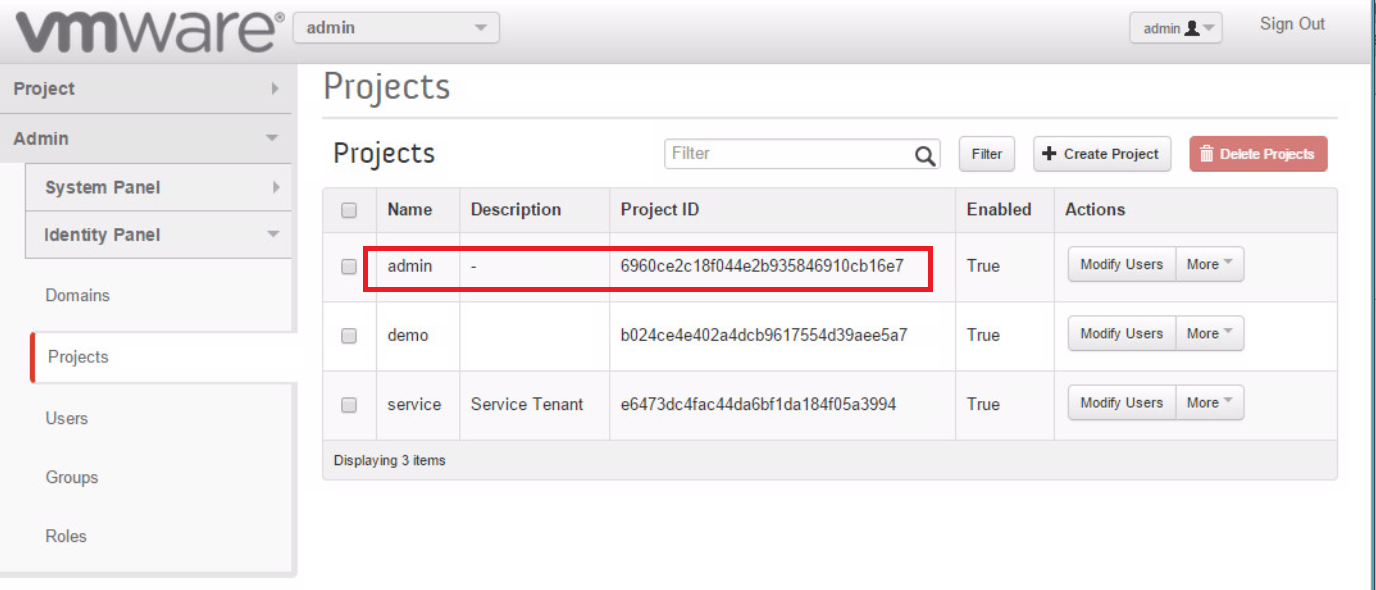Click the VMware logo

tap(148, 30)
